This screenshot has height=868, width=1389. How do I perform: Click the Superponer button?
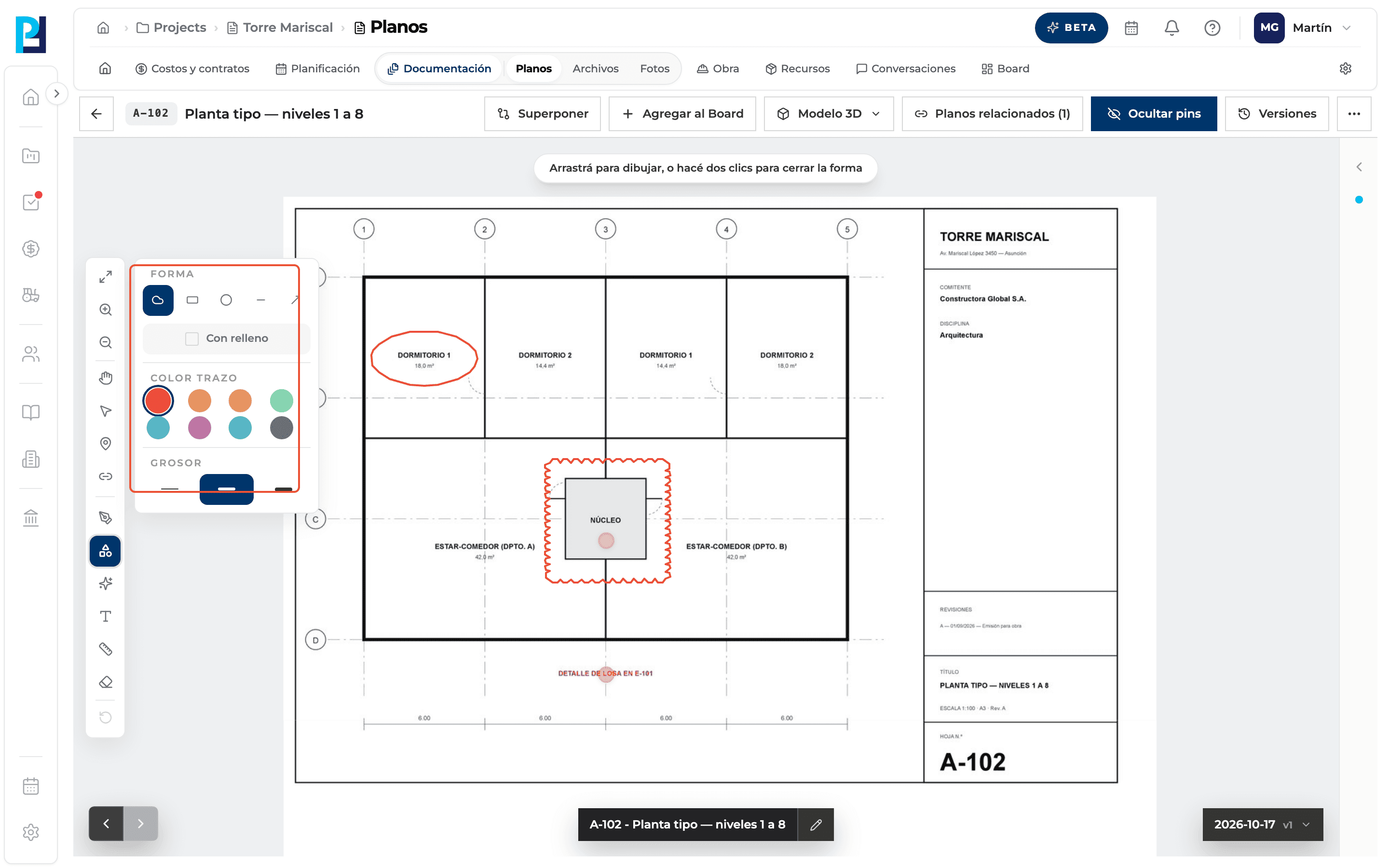point(543,114)
